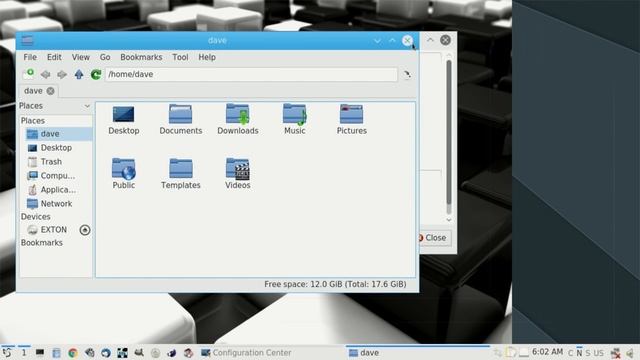Click the US keyboard layout indicator
Image resolution: width=640 pixels, height=360 pixels.
[598, 353]
